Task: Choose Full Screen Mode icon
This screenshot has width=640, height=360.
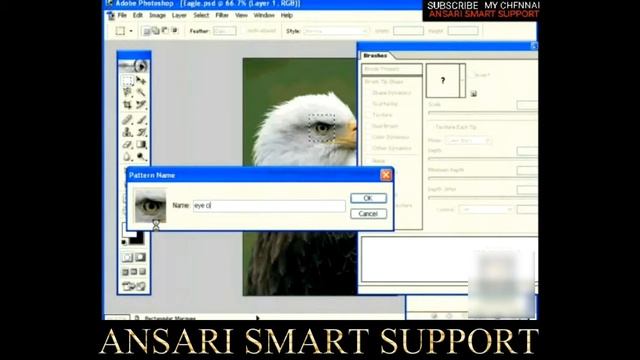Action: tap(142, 272)
